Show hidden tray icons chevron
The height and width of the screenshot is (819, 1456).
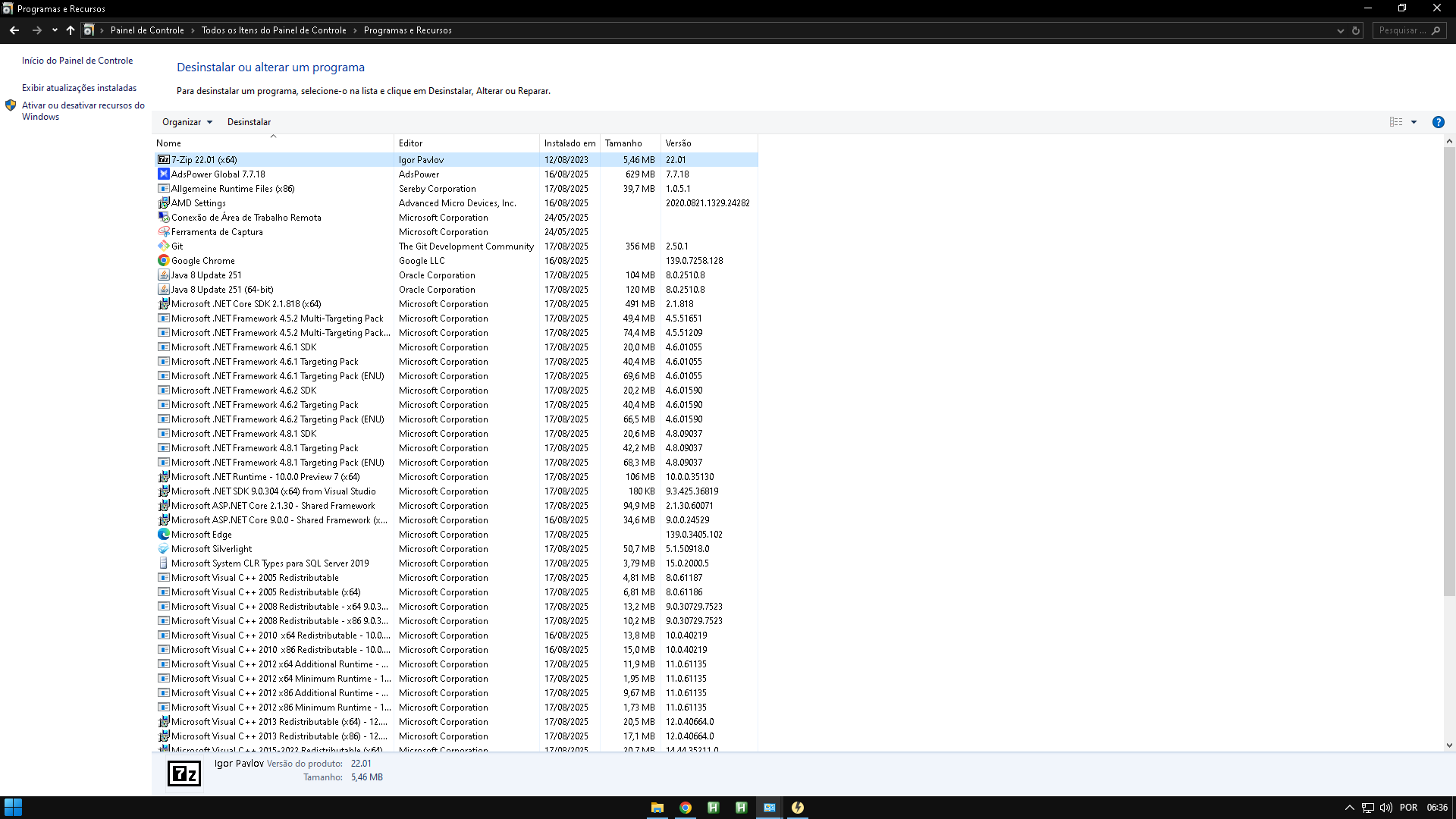pyautogui.click(x=1349, y=808)
